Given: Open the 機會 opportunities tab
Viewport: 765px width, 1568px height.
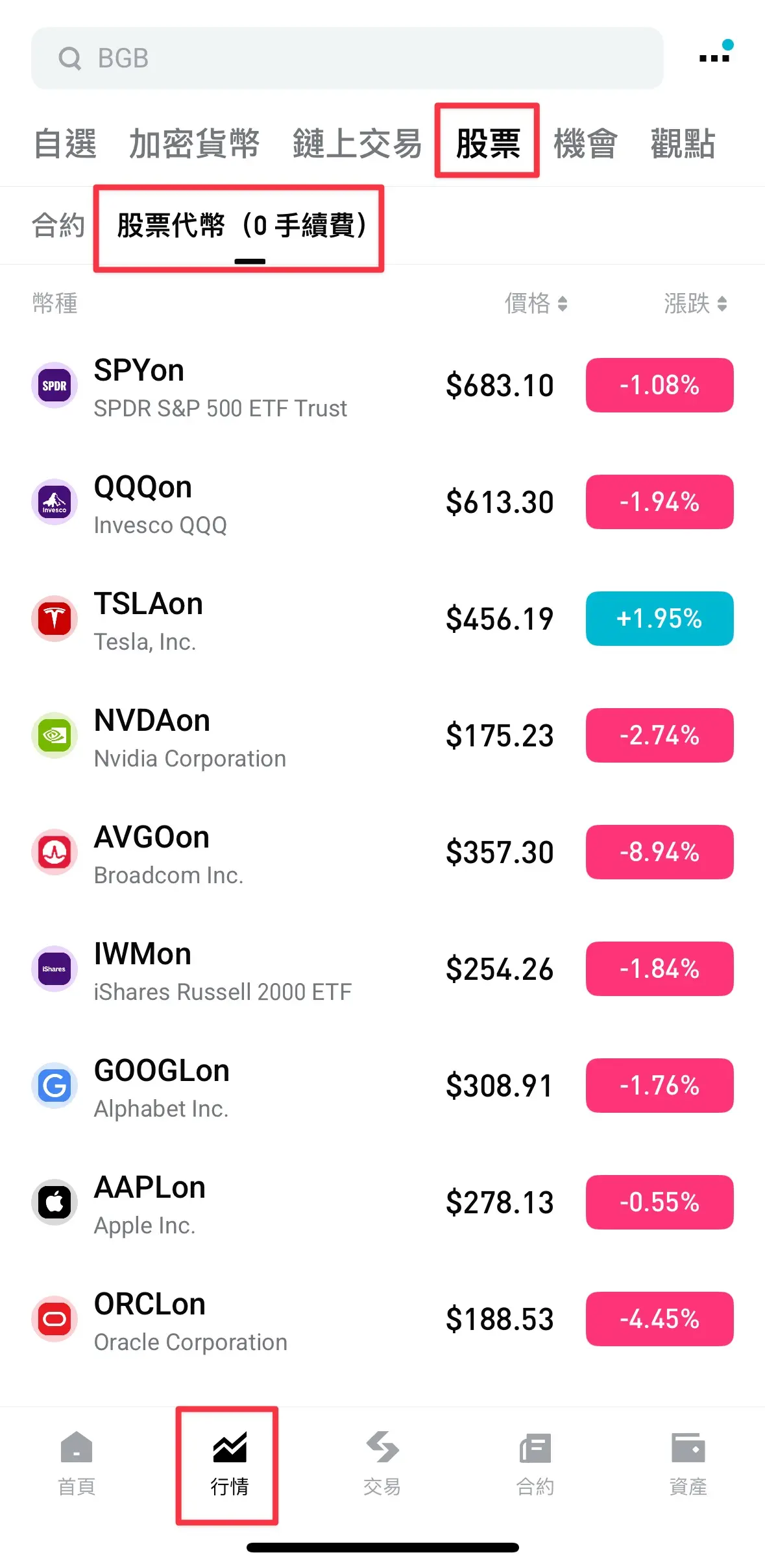Looking at the screenshot, I should coord(585,143).
